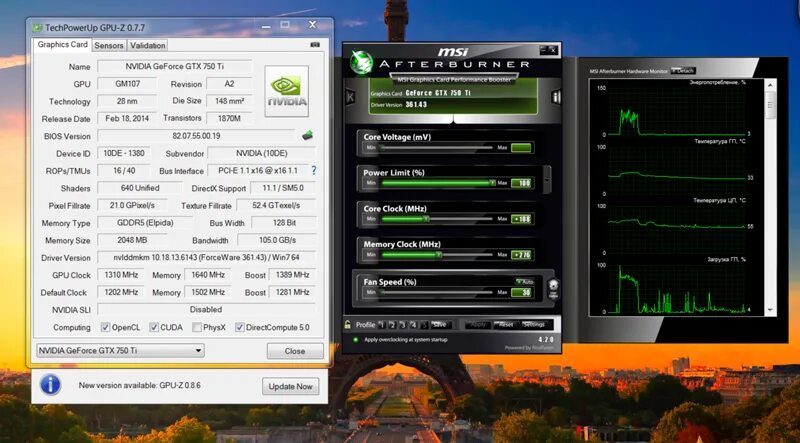
Task: Click the Driver Version field in GPU-Z
Action: [206, 257]
